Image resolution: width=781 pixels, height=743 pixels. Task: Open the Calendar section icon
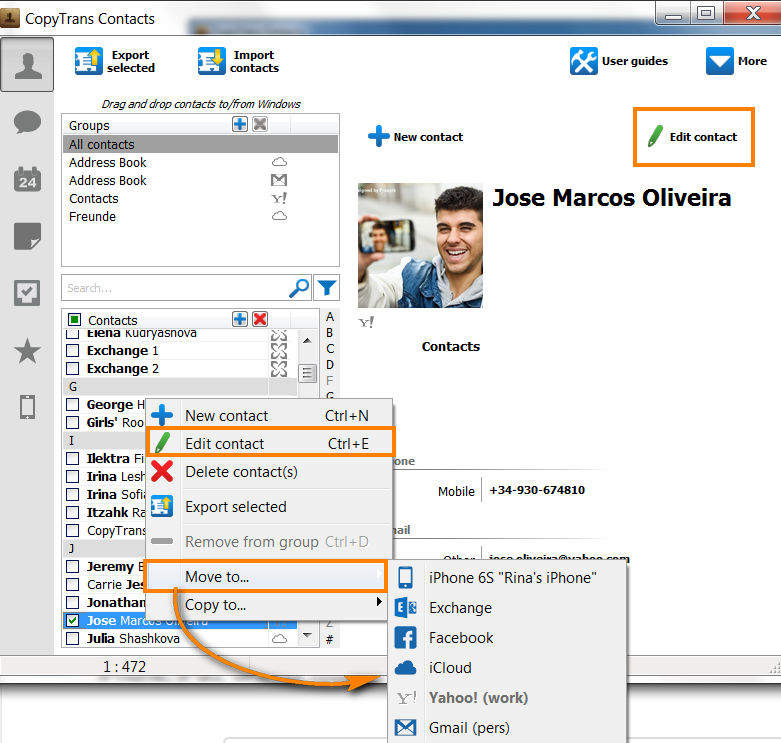[x=27, y=179]
